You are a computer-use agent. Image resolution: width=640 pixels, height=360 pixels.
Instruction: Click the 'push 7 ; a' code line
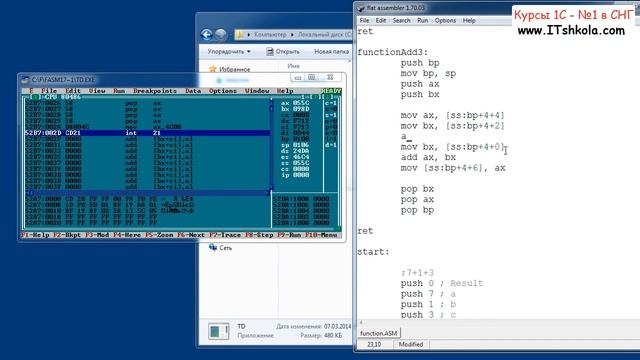[428, 294]
